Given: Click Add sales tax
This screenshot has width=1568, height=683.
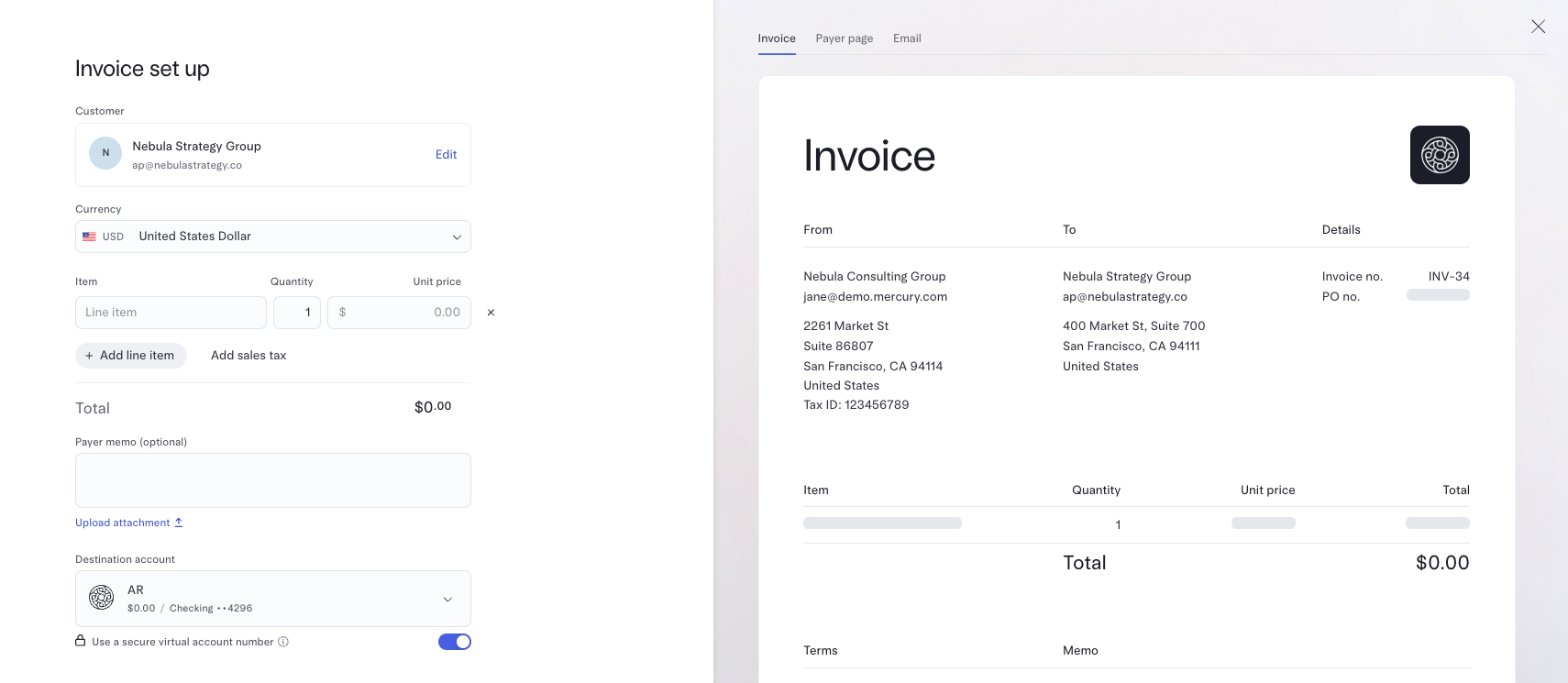Looking at the screenshot, I should tap(248, 356).
